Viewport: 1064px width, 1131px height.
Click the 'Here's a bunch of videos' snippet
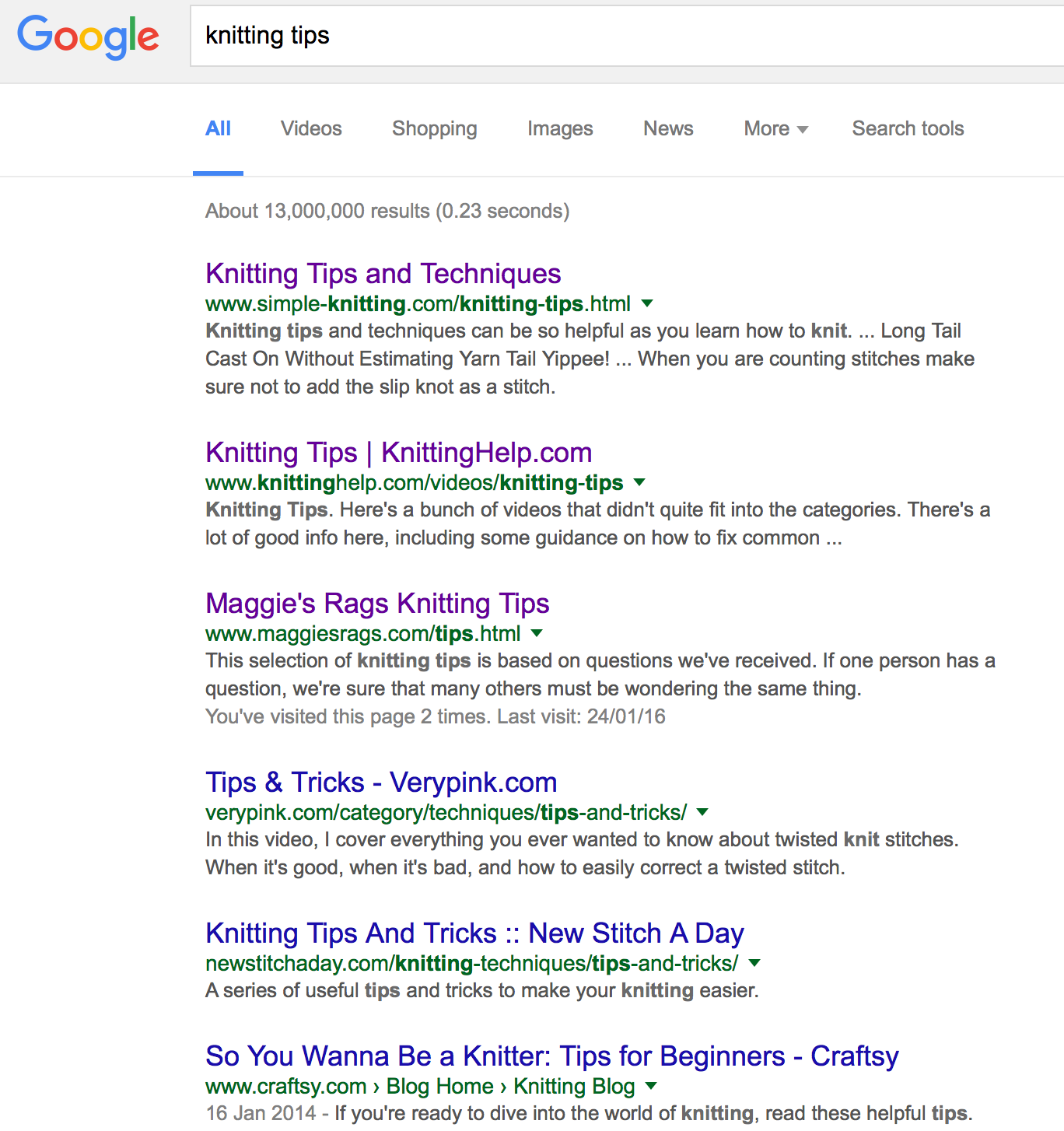point(597,523)
